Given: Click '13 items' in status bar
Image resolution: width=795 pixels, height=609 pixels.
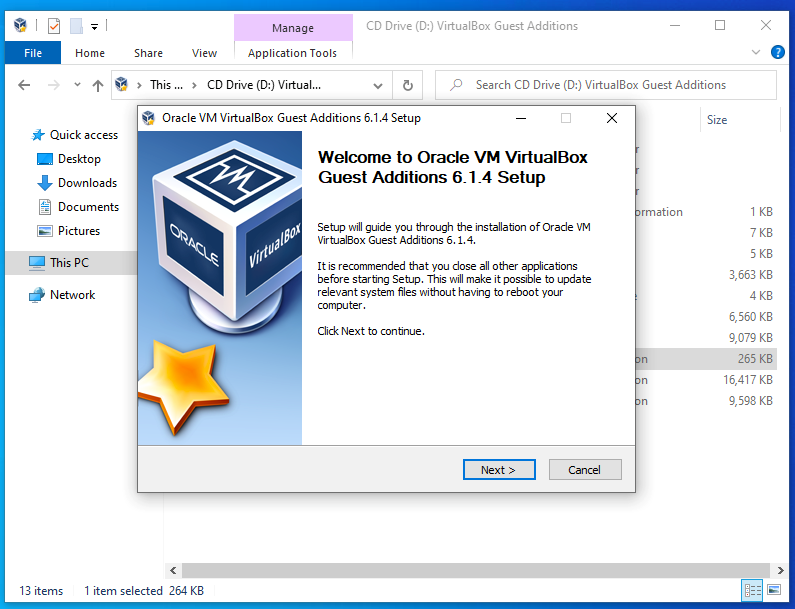Looking at the screenshot, I should (41, 591).
